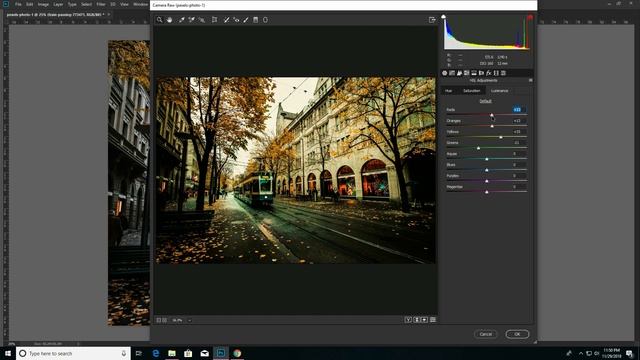This screenshot has width=640, height=360.
Task: Click the zoom percentage field
Action: (178, 320)
